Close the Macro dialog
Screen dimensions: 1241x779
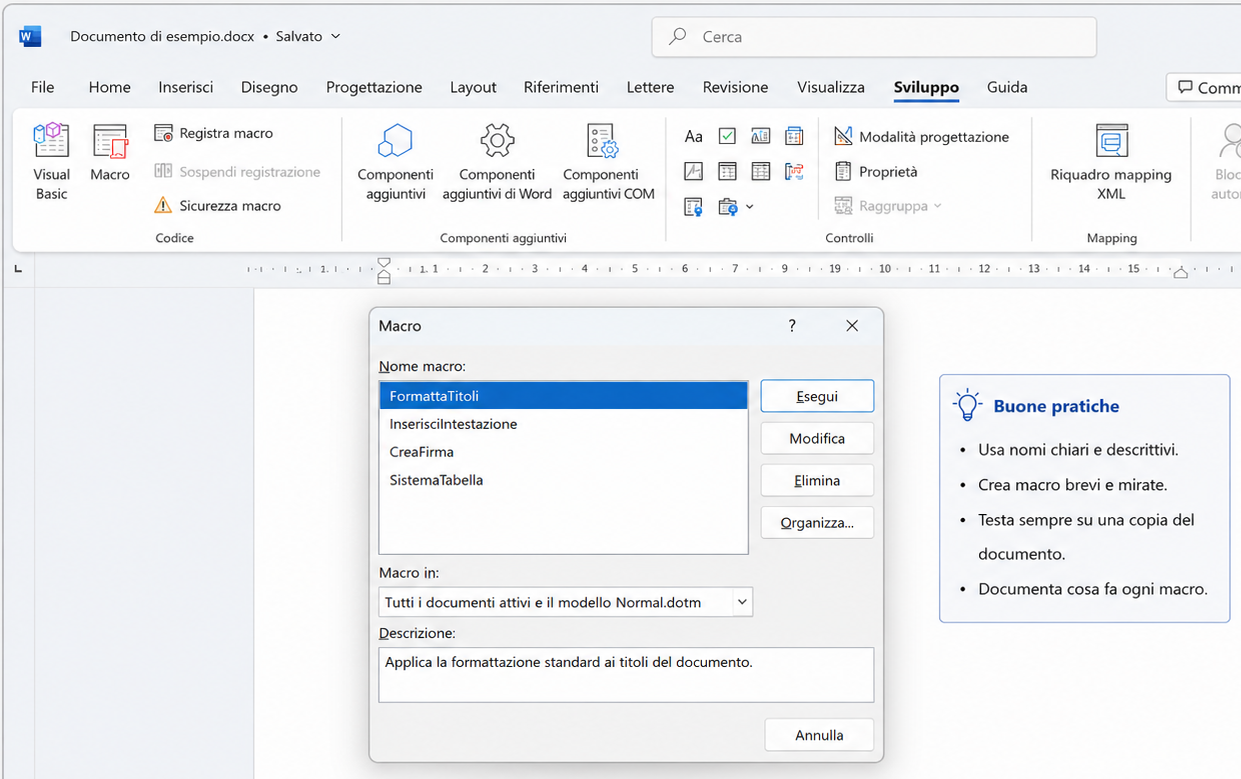click(852, 326)
